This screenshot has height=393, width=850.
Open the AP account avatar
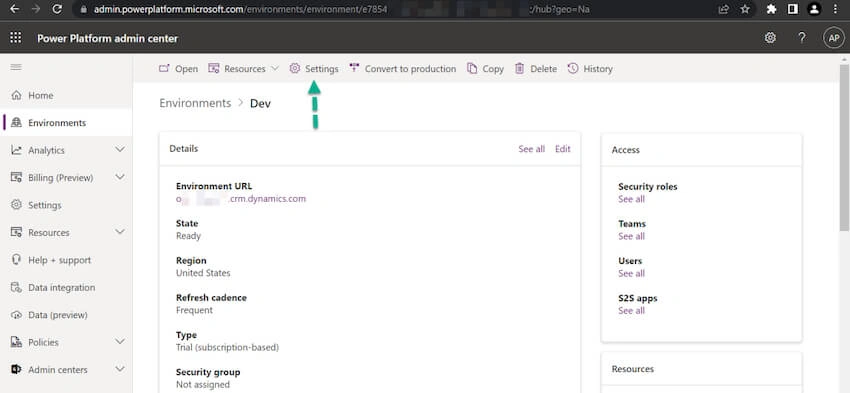[x=834, y=37]
